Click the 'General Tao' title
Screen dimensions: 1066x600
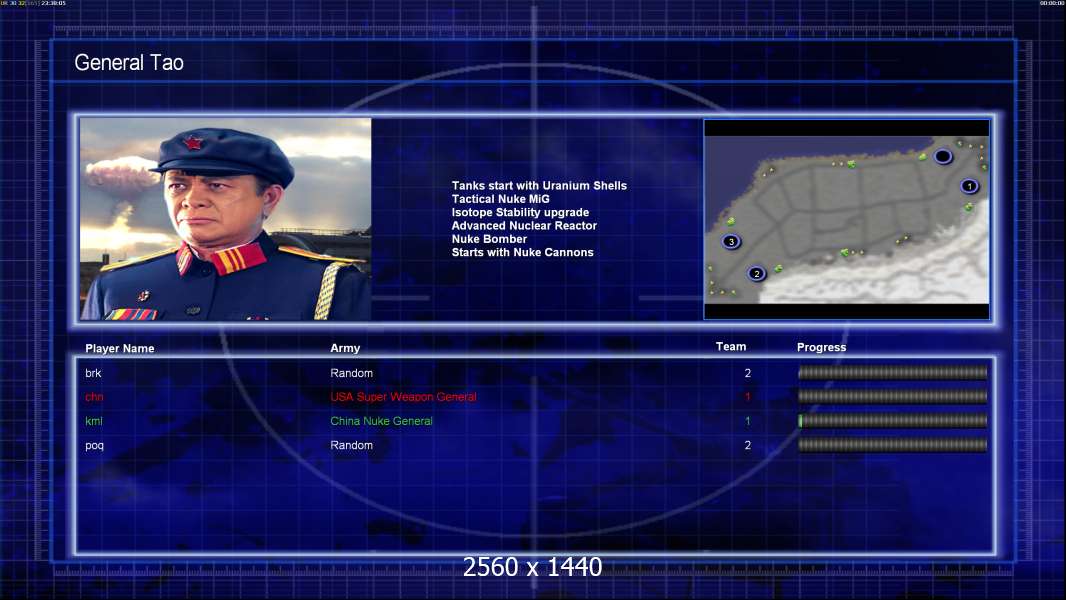click(129, 63)
